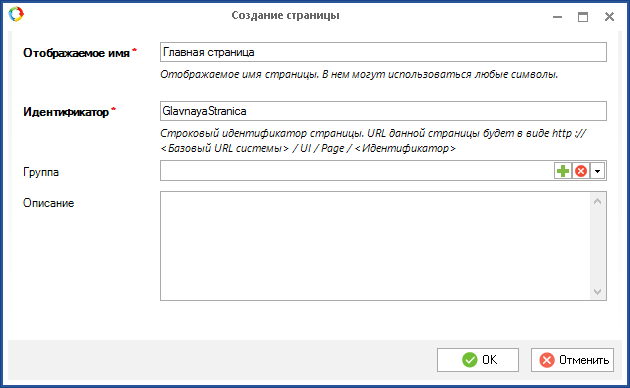Click the green plus icon in Группа field
The image size is (630, 388).
(563, 171)
